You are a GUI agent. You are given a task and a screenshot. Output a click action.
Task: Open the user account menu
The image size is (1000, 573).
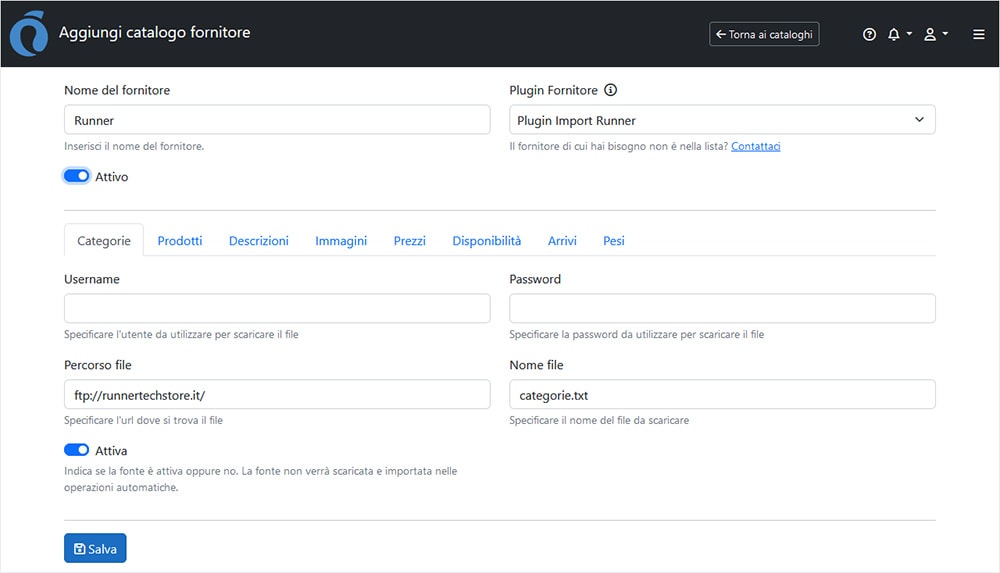935,34
